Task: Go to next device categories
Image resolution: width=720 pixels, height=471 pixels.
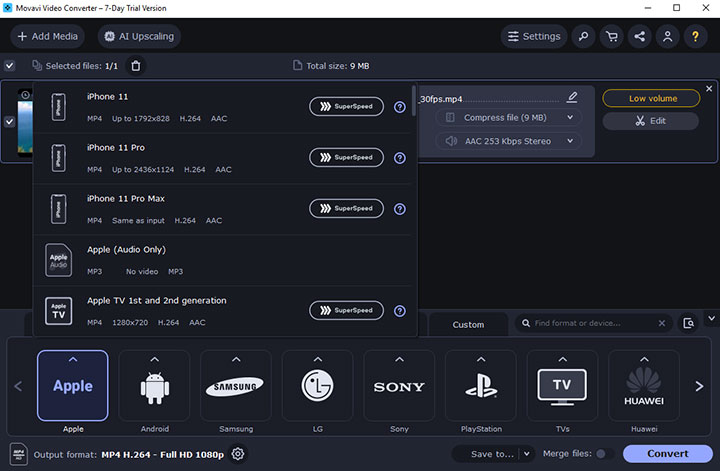Action: (x=699, y=386)
